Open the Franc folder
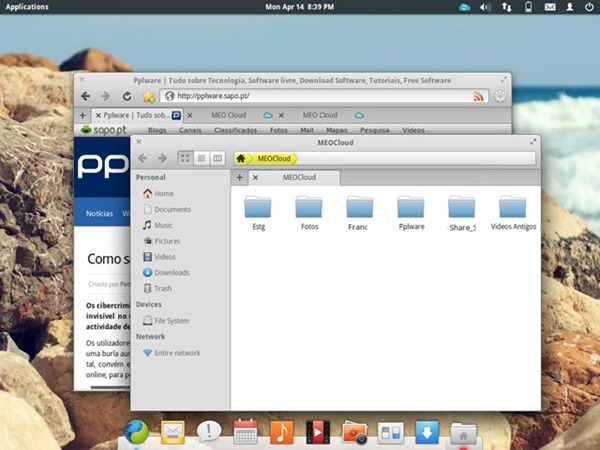Viewport: 600px width, 450px height. 359,213
